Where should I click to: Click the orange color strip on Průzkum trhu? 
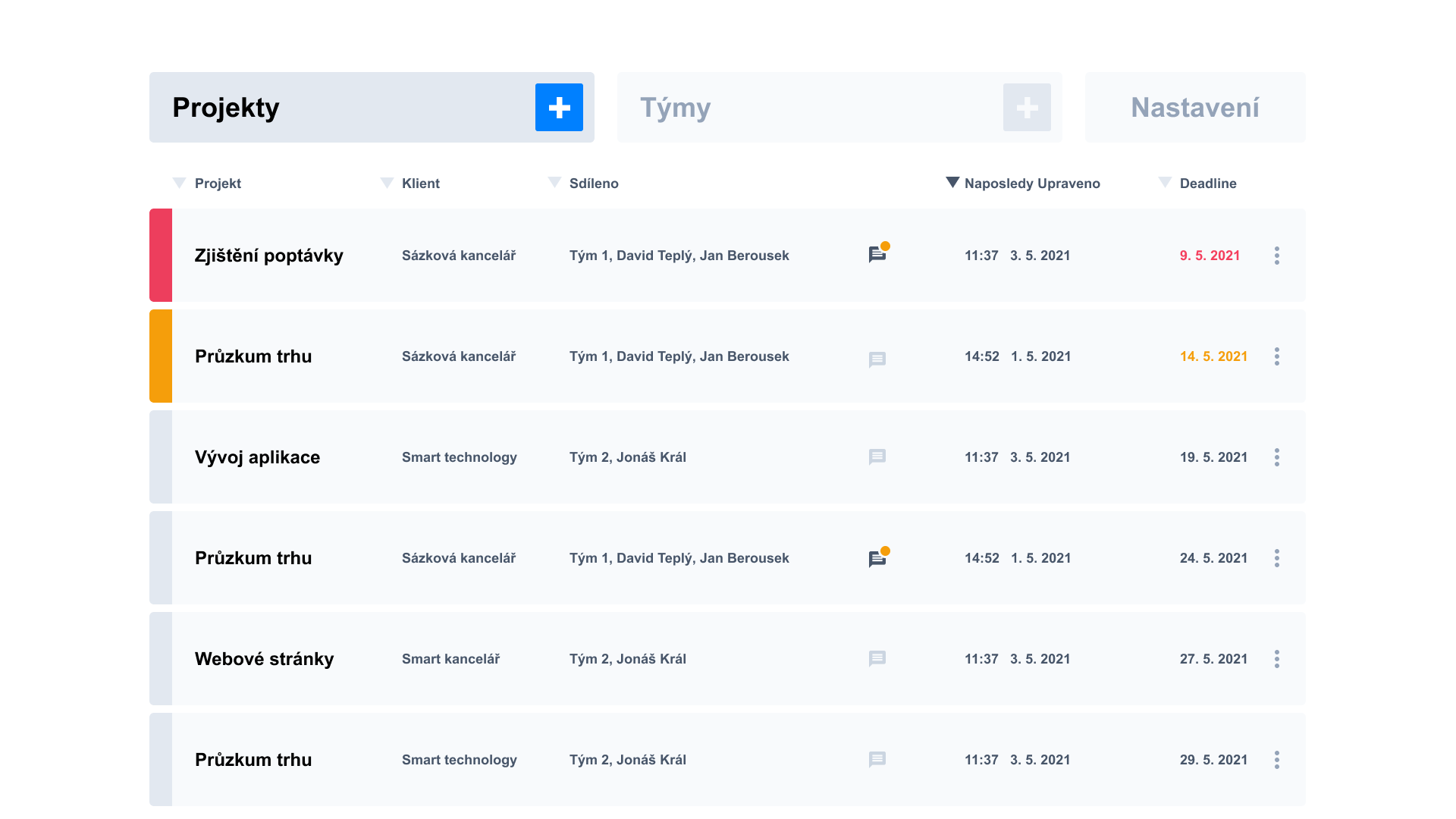[x=161, y=356]
